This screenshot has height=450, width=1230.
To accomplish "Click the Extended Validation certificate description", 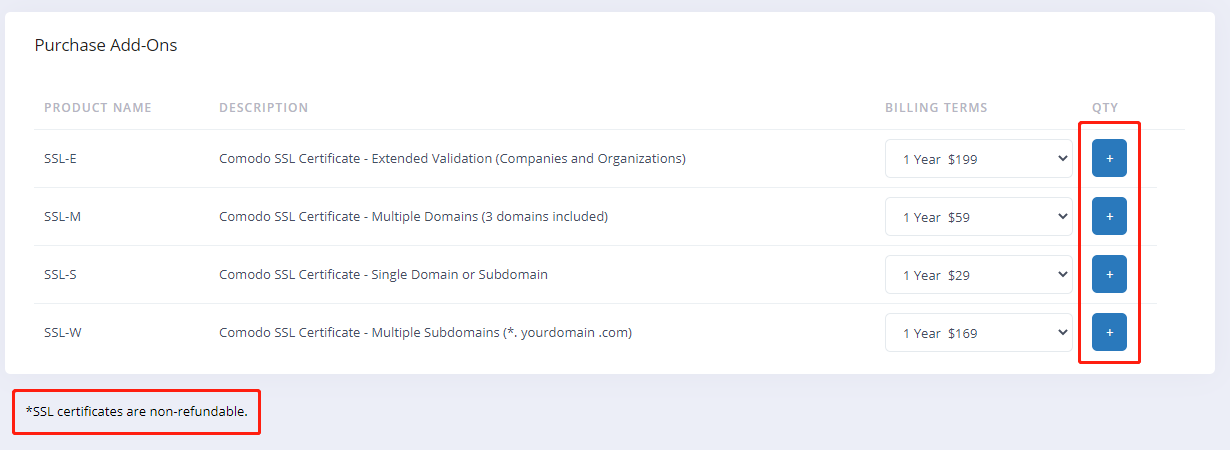I will 452,159.
